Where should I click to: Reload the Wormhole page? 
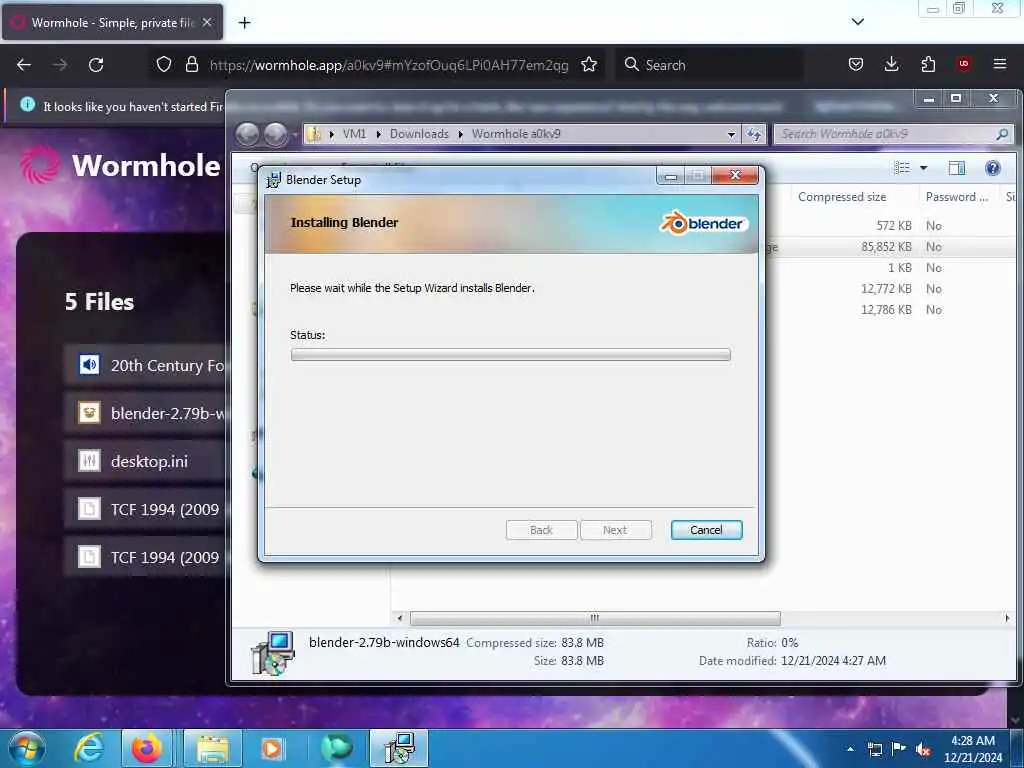[96, 65]
